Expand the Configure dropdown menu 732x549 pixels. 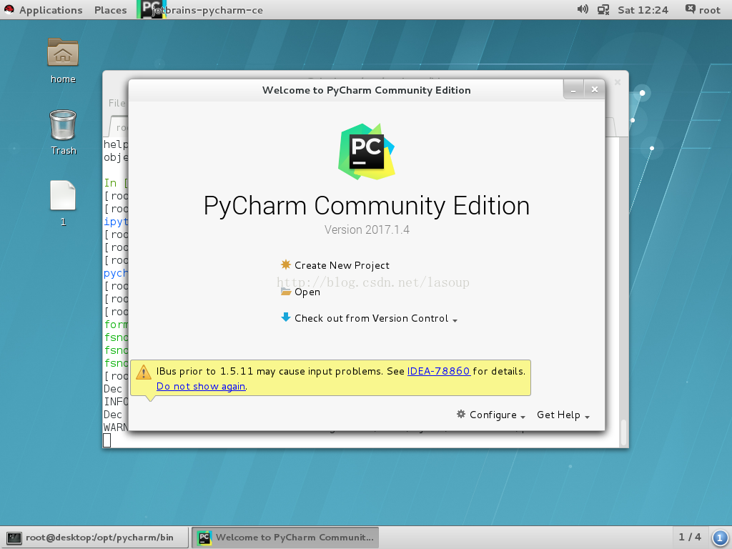(x=497, y=415)
